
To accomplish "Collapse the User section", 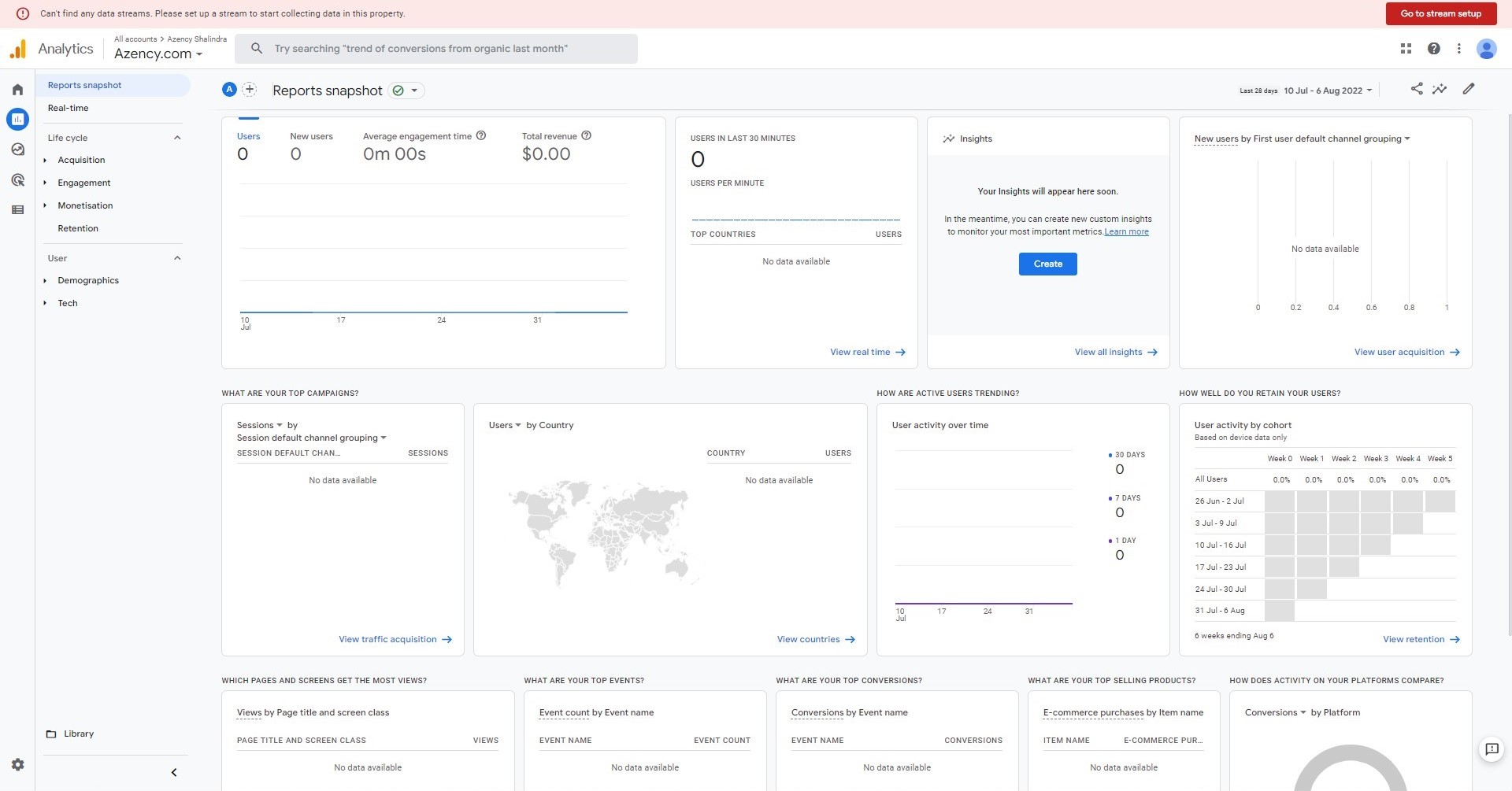I will (177, 258).
